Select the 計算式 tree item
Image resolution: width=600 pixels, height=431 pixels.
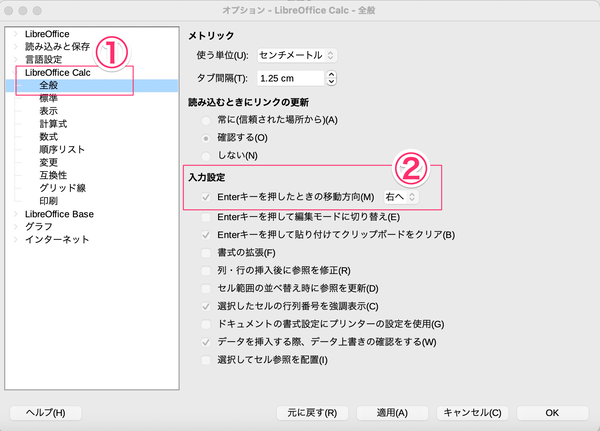coord(53,124)
